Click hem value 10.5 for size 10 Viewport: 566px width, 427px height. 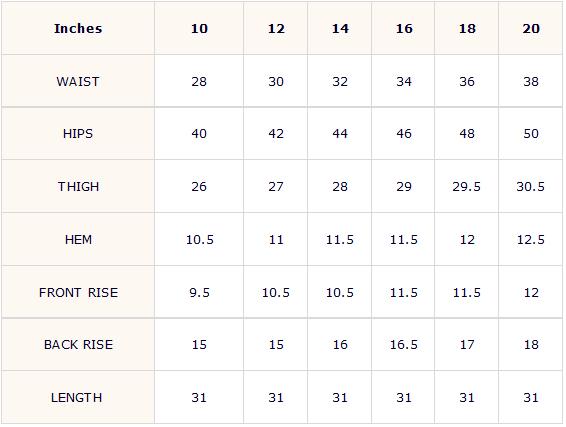(199, 239)
